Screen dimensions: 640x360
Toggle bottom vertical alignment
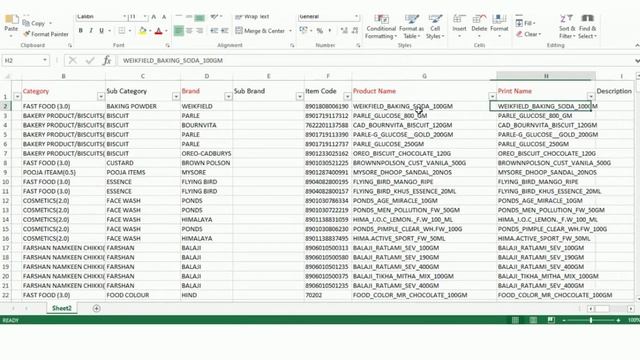click(x=200, y=17)
